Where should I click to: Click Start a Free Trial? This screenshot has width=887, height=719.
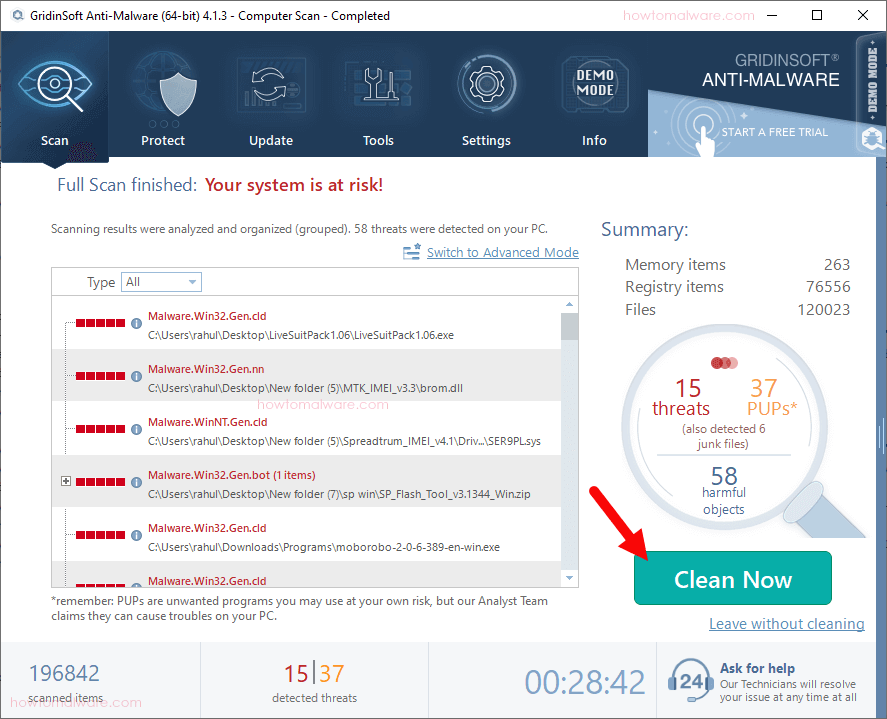point(774,131)
